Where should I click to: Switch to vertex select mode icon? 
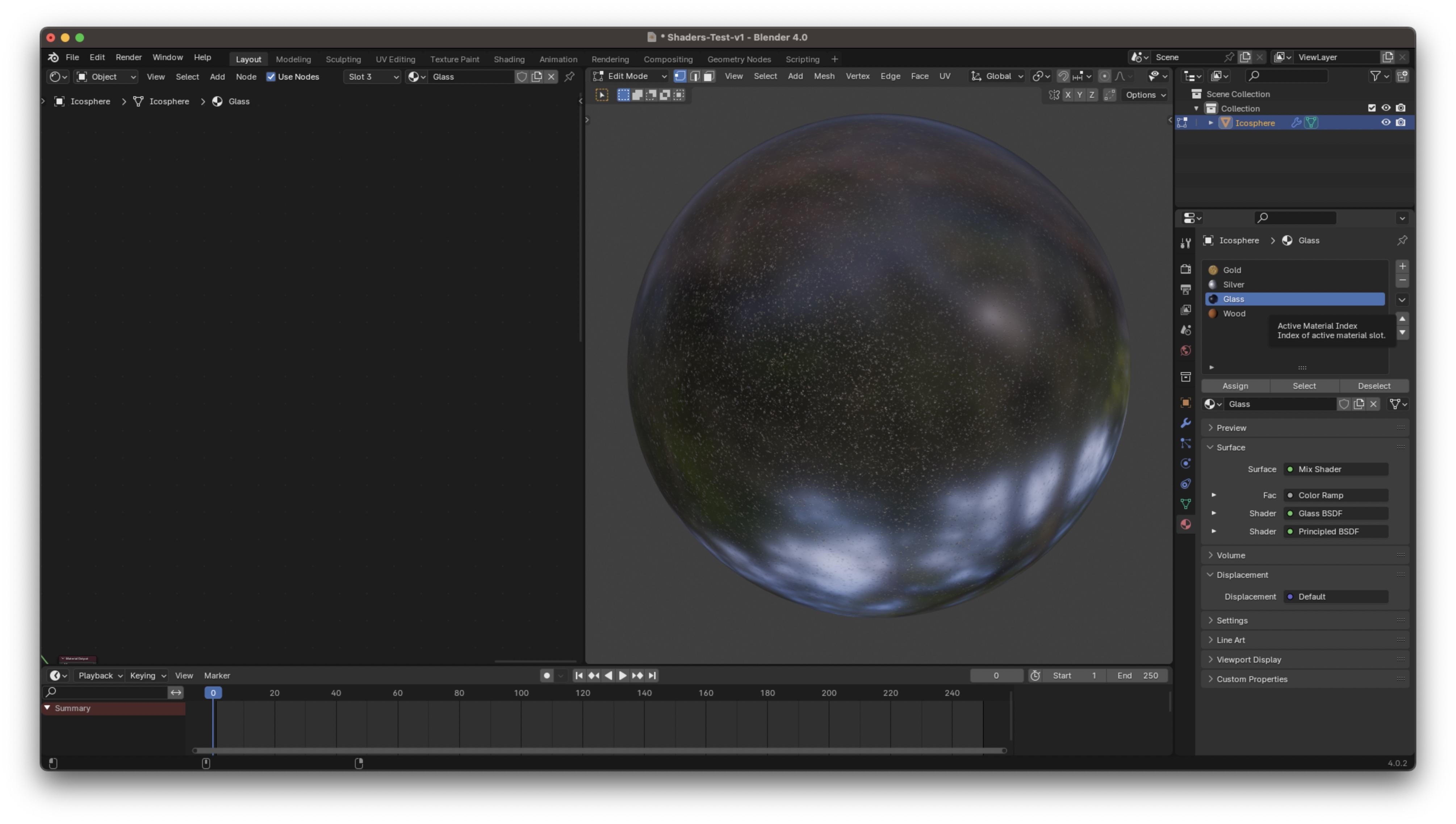680,76
